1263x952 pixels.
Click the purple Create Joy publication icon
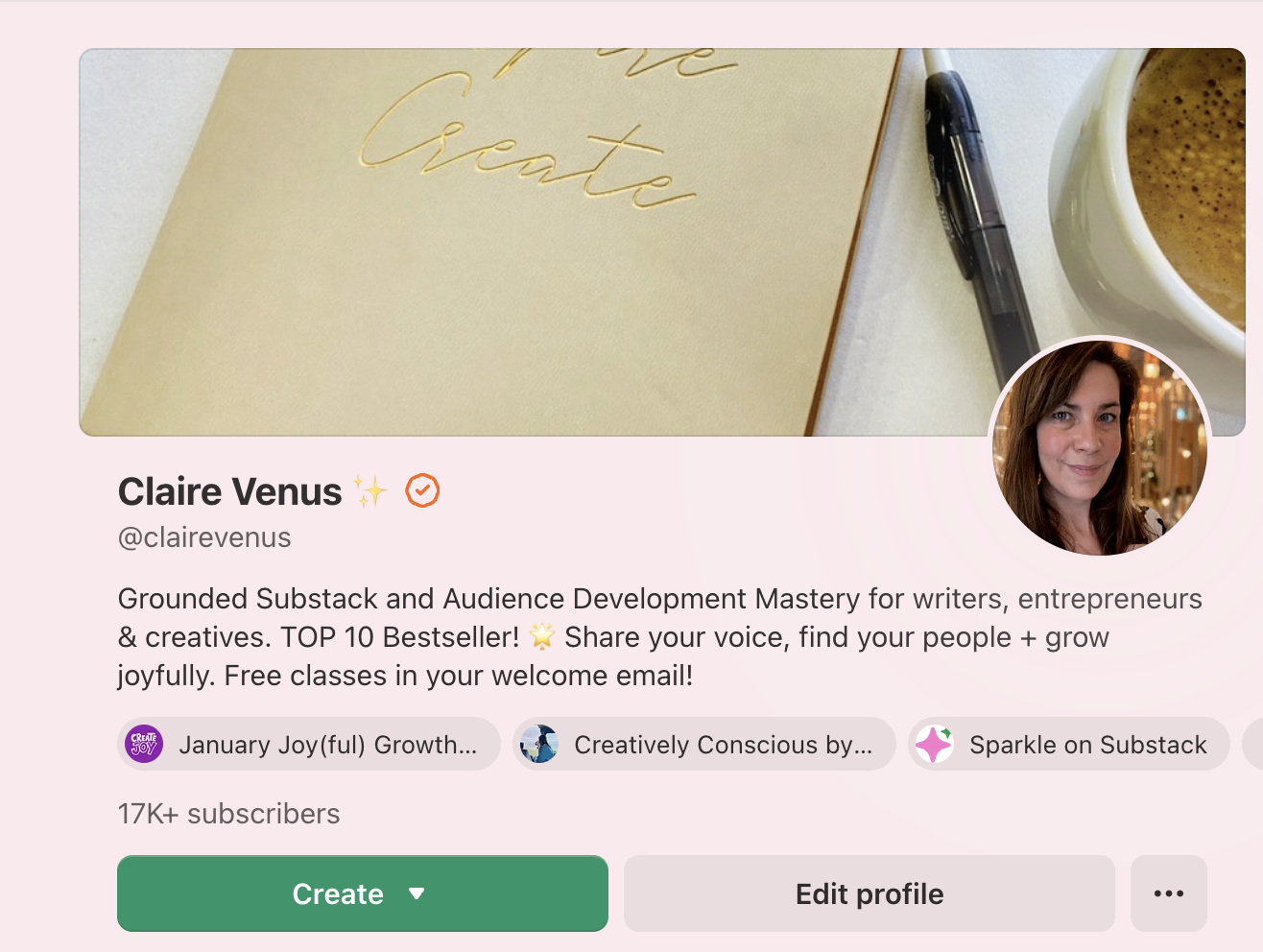(x=145, y=744)
